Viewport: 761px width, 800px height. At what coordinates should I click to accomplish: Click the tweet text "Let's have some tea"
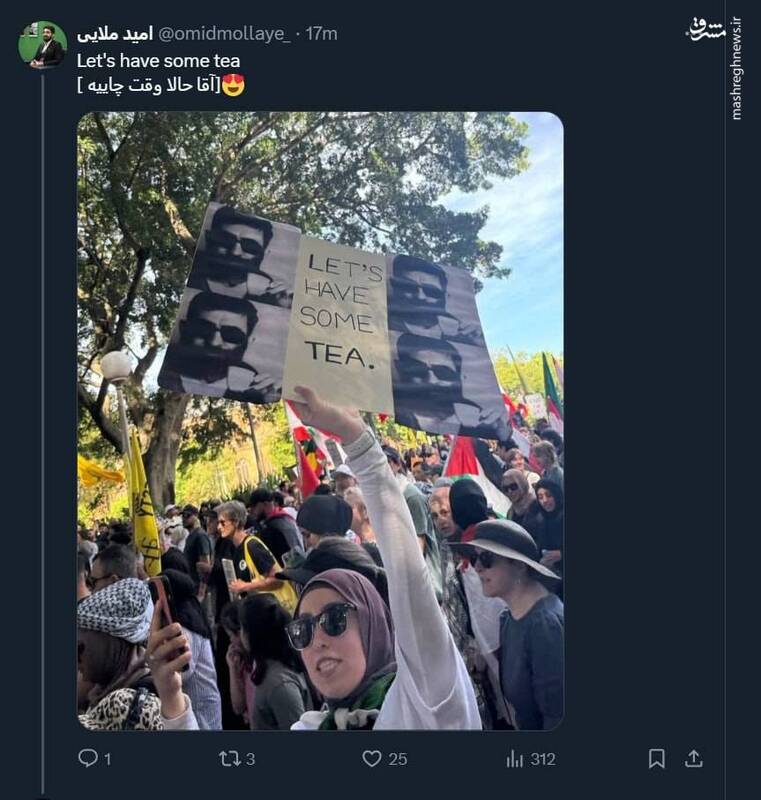pos(158,61)
